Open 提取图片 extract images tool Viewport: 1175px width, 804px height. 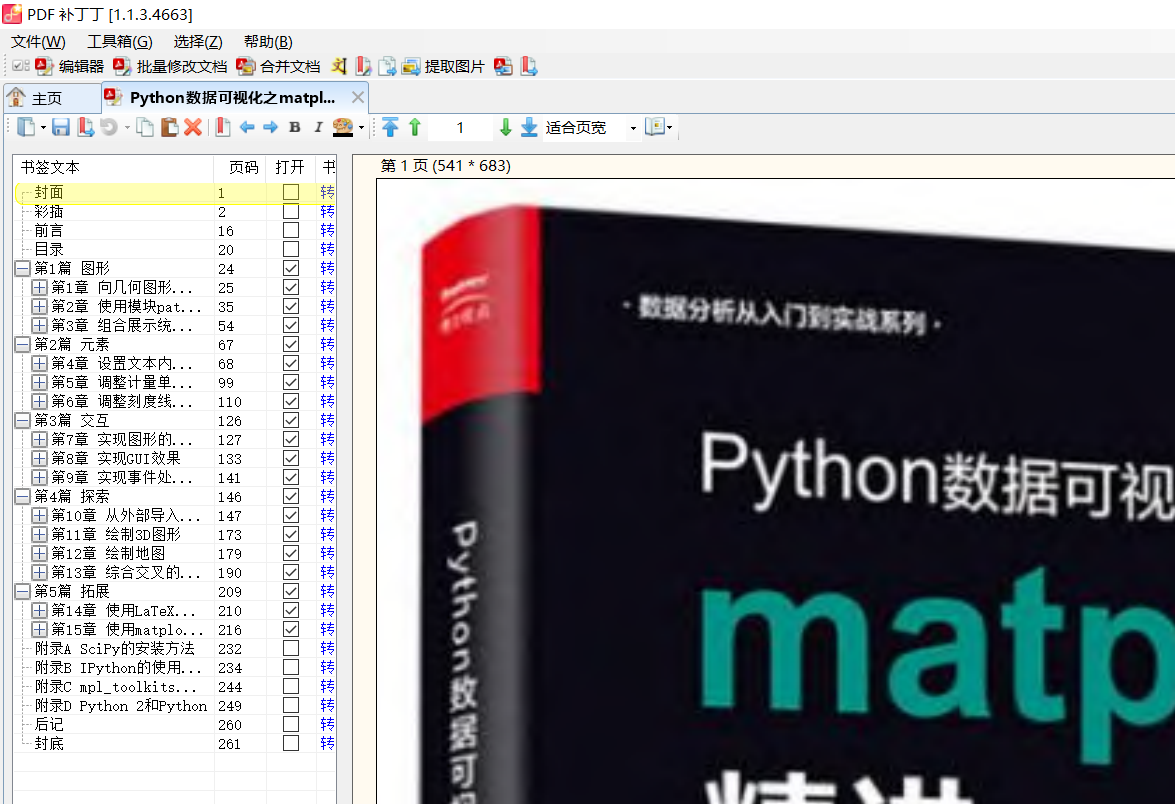pyautogui.click(x=443, y=67)
